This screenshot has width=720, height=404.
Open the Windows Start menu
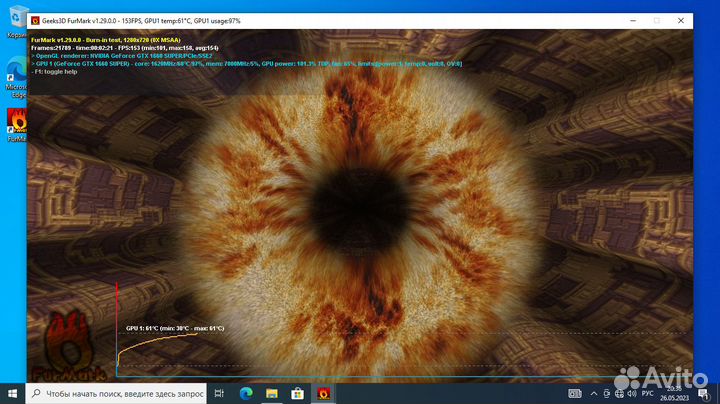[x=12, y=393]
